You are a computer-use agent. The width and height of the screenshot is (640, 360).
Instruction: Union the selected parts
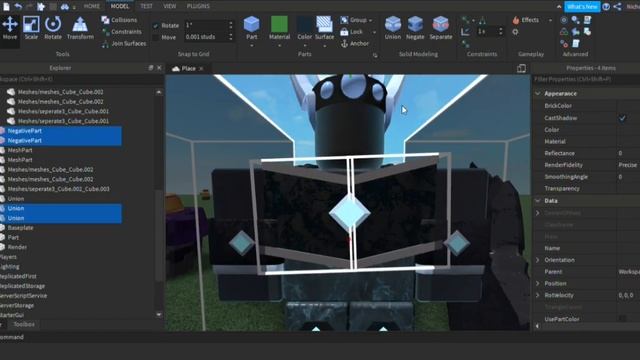(x=393, y=28)
